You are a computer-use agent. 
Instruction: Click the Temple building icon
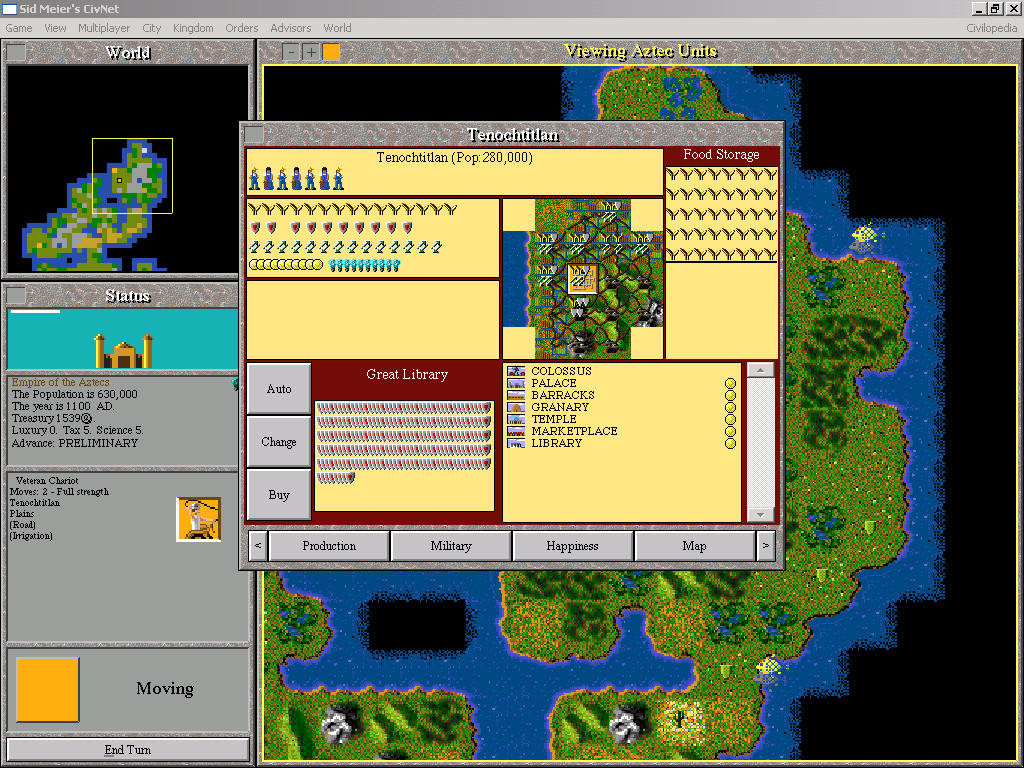pos(516,419)
